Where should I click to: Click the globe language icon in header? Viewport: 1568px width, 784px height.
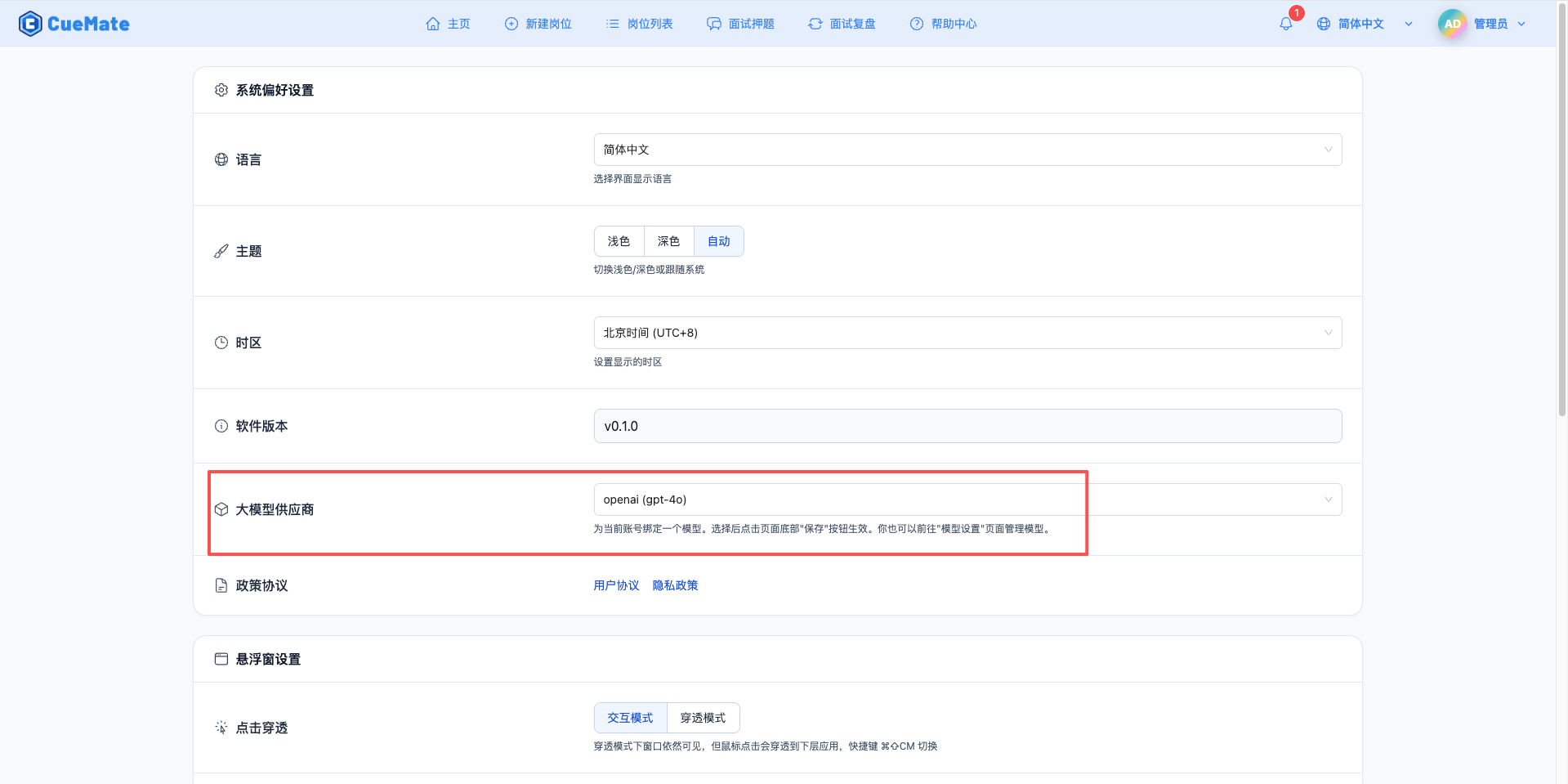[x=1323, y=24]
